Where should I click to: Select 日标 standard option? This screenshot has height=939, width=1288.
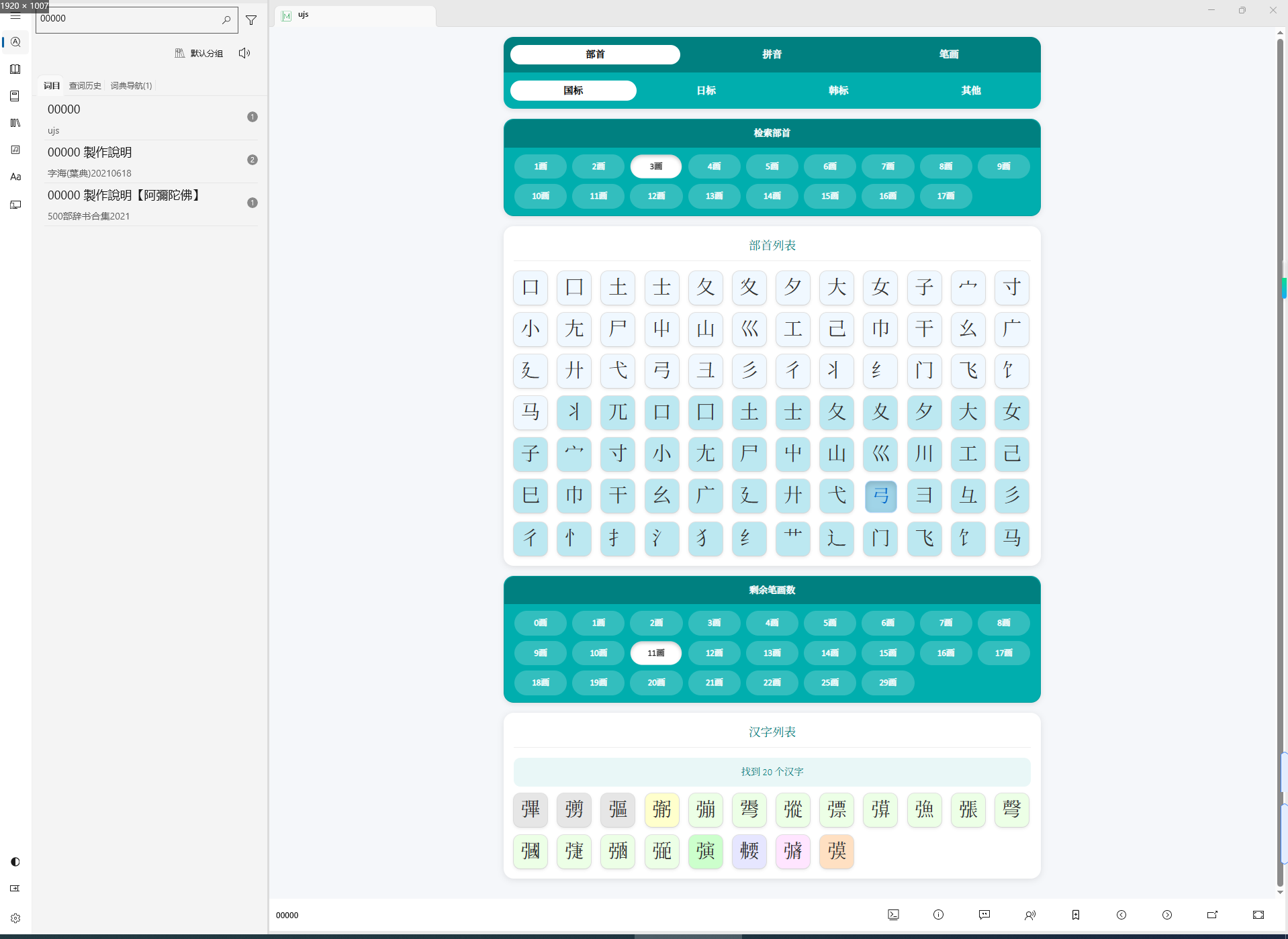[x=706, y=91]
